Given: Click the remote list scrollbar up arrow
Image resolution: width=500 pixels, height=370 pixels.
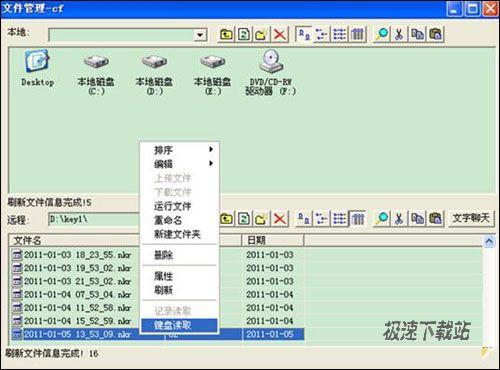Looking at the screenshot, I should point(489,241).
